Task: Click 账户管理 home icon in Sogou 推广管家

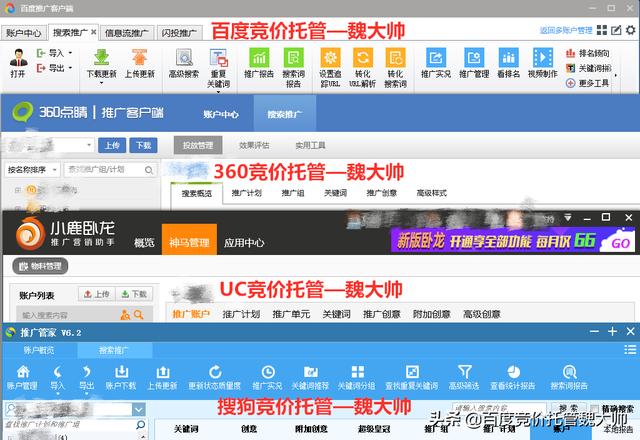Action: 23,372
